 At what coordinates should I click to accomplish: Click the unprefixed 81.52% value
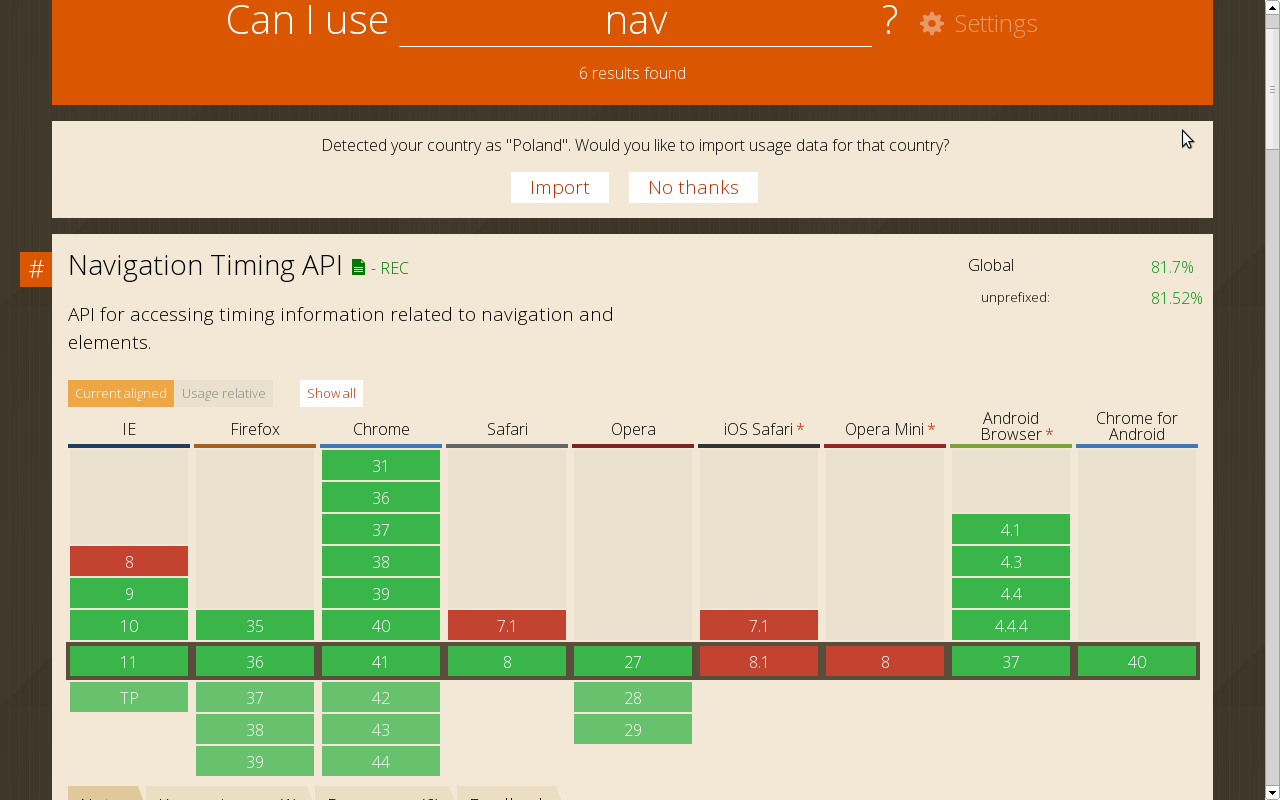pyautogui.click(x=1176, y=298)
